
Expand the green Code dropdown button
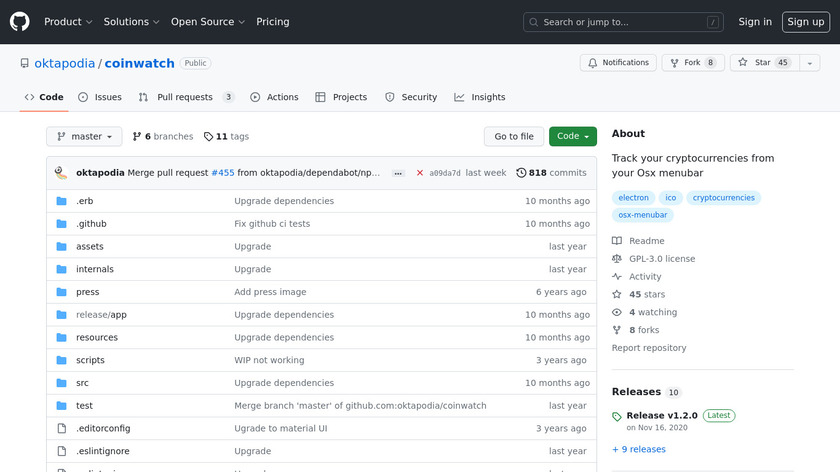[573, 137]
